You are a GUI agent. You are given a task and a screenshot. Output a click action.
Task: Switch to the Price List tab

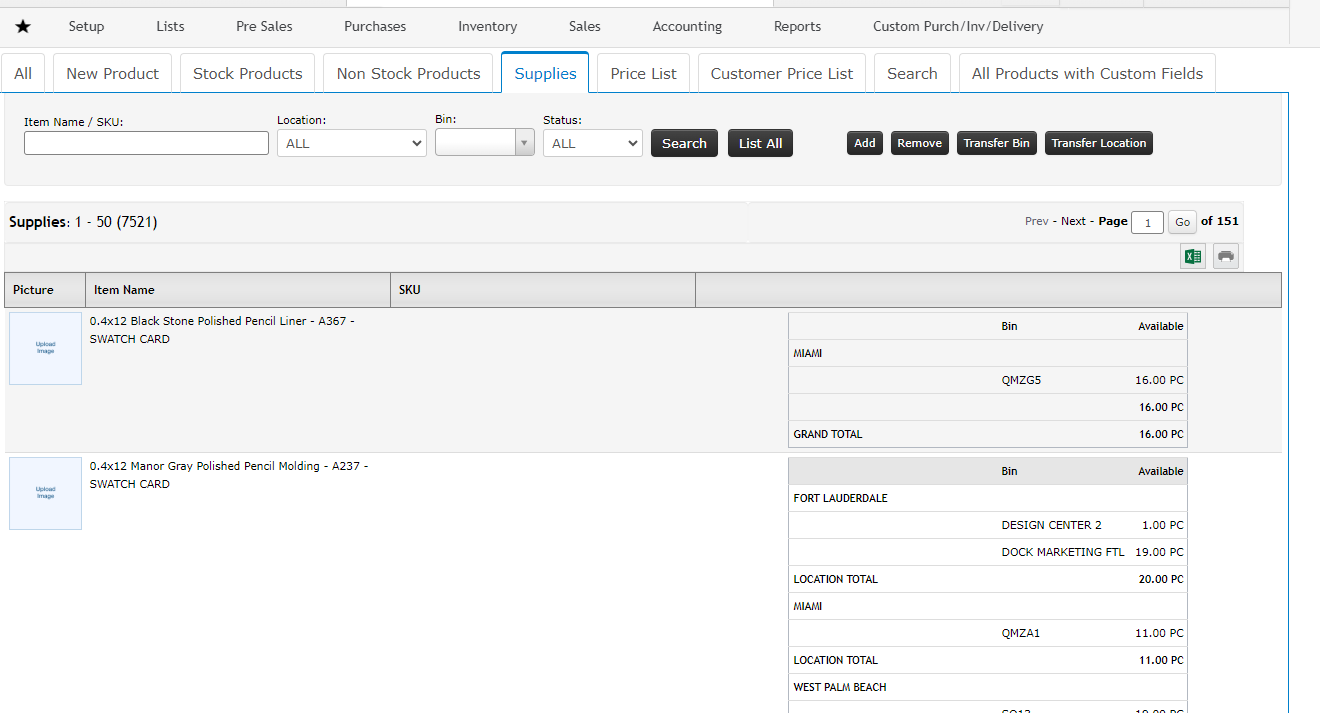(x=643, y=73)
